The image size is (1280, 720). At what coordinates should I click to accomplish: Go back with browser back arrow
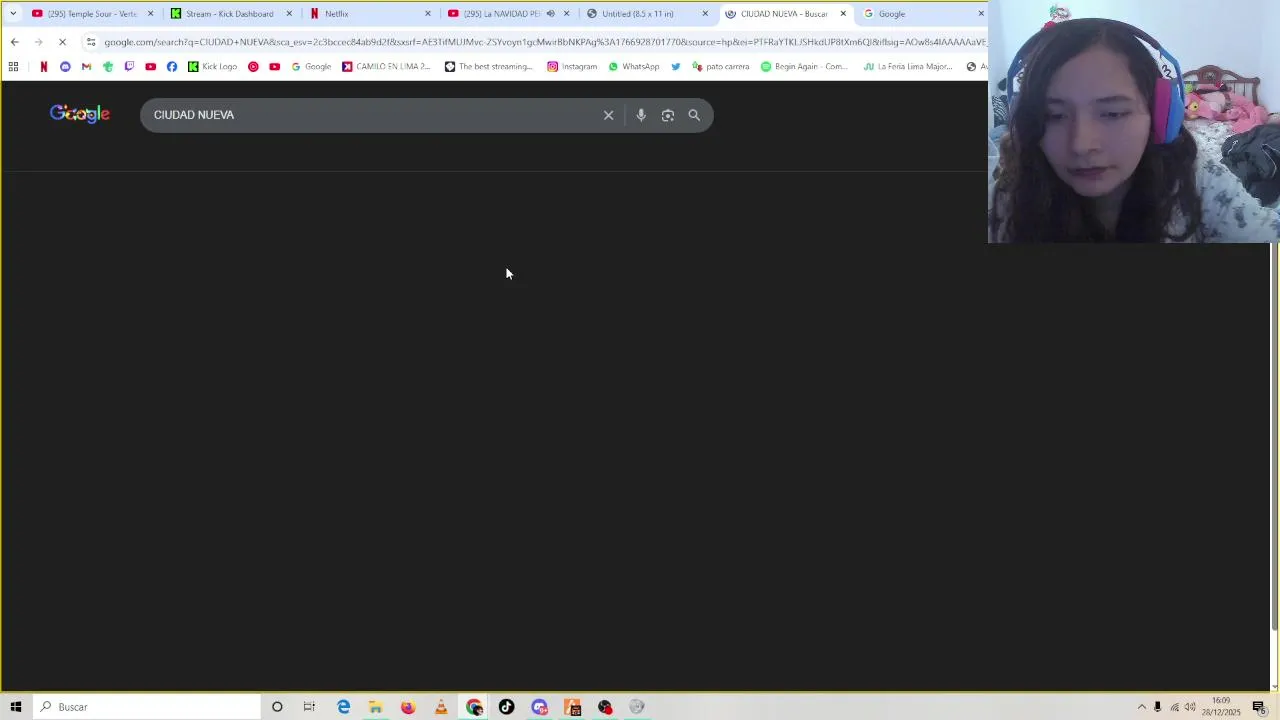click(x=14, y=42)
